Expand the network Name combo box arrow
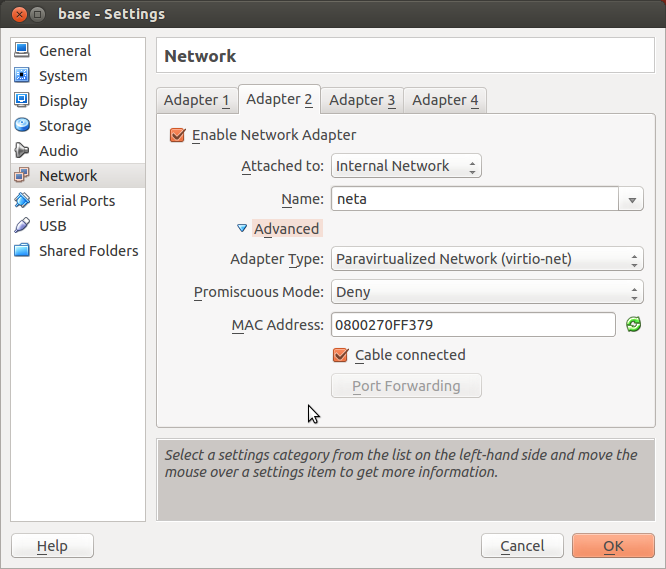The image size is (666, 569). click(x=631, y=200)
